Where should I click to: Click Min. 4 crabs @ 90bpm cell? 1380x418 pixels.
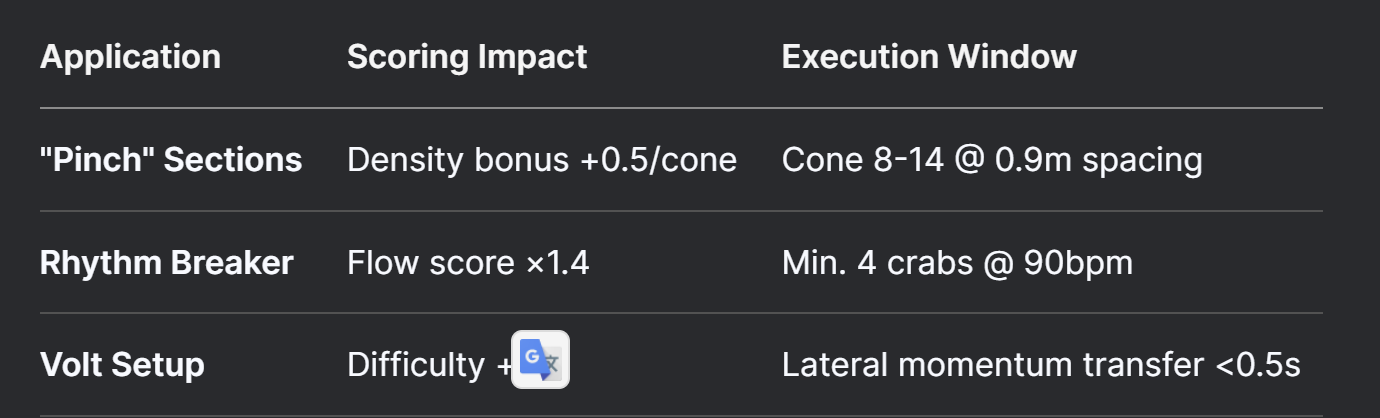click(x=957, y=263)
